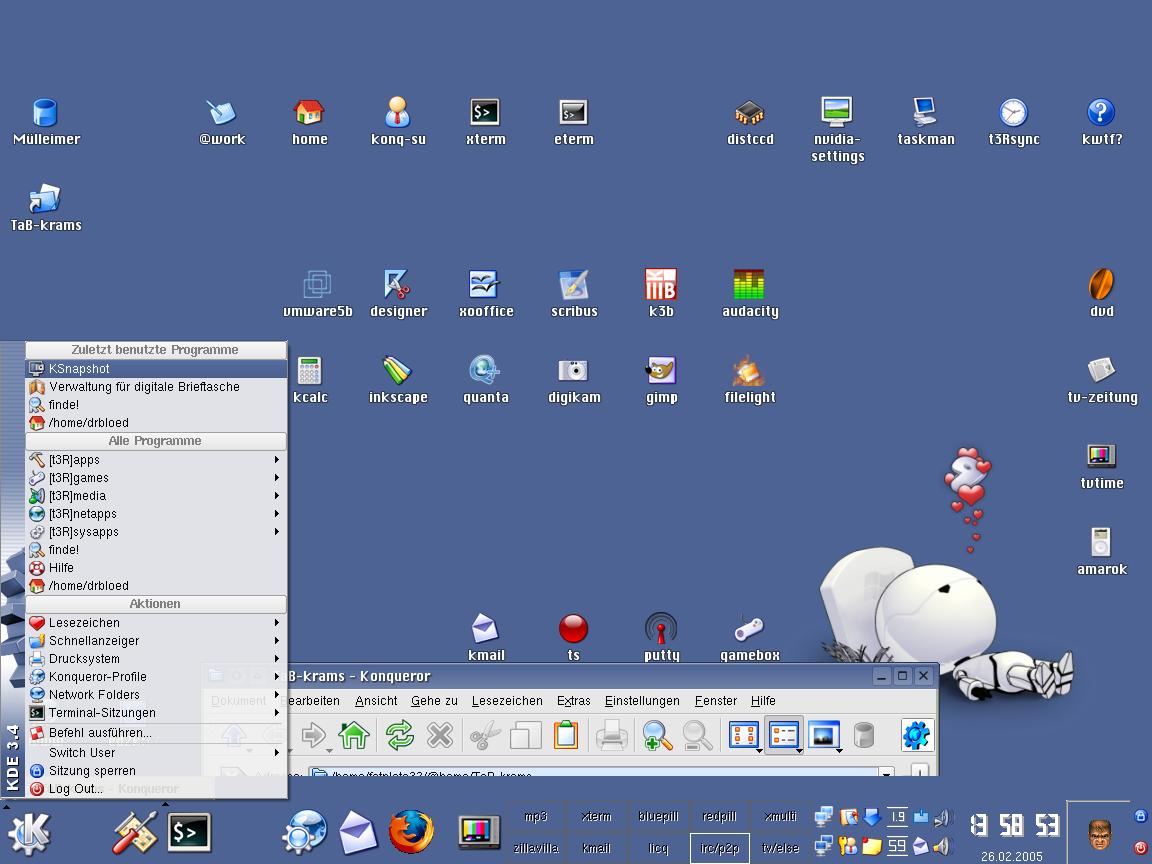The height and width of the screenshot is (864, 1152).
Task: Switch to the kmail virtual desktop
Action: click(x=596, y=848)
